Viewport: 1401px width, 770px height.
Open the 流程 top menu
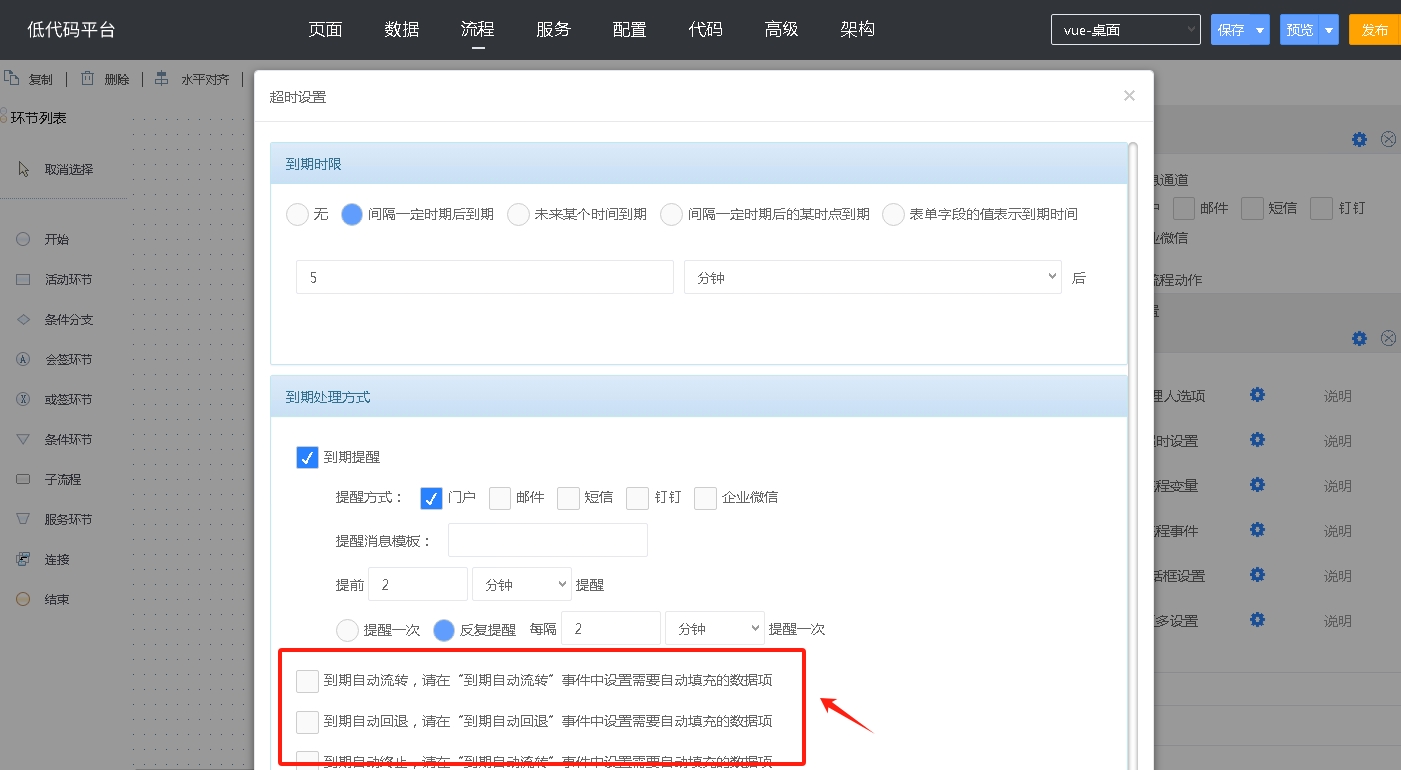click(x=477, y=29)
